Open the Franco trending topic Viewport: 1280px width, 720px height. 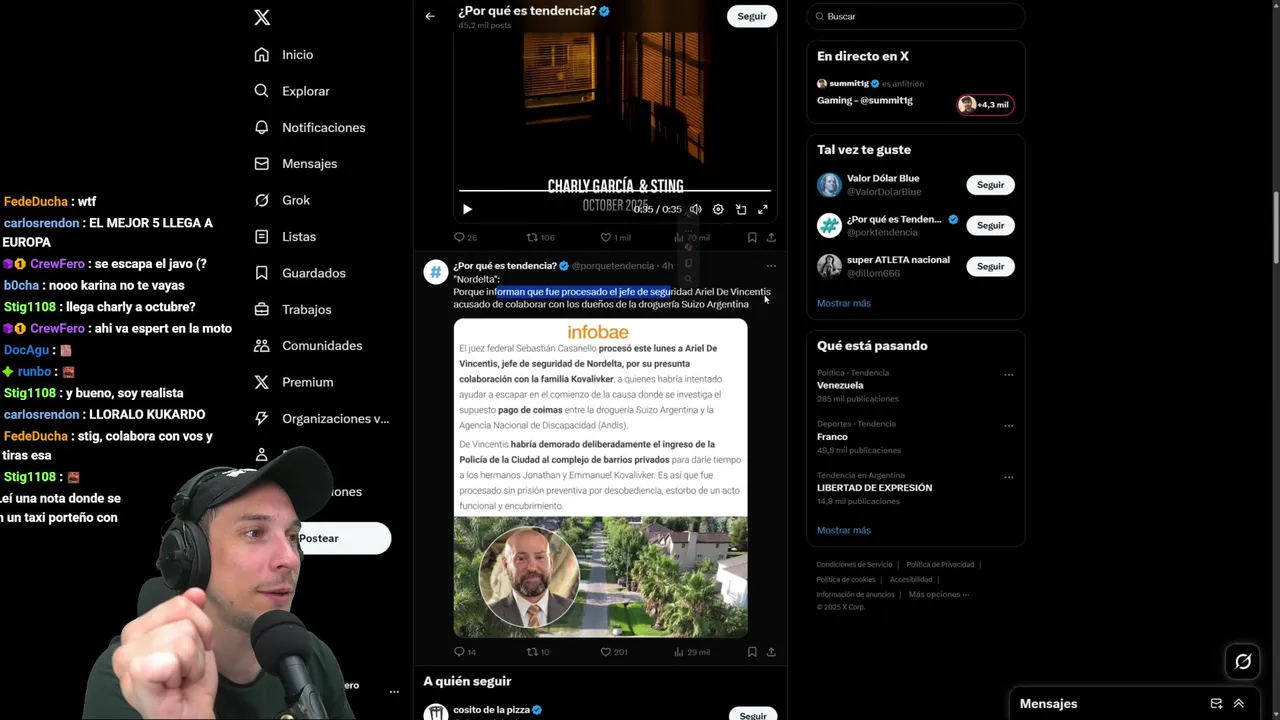coord(832,436)
